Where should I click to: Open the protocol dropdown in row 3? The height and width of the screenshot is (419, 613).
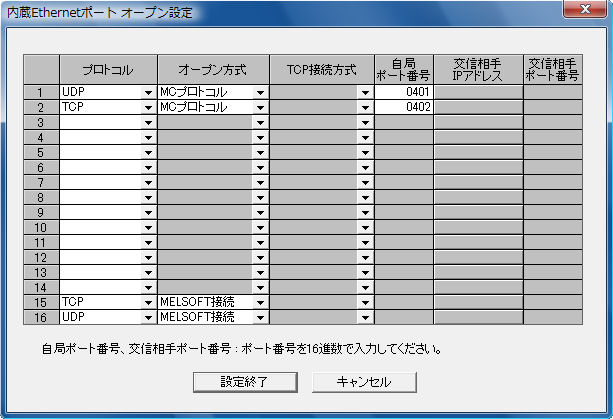click(x=148, y=122)
